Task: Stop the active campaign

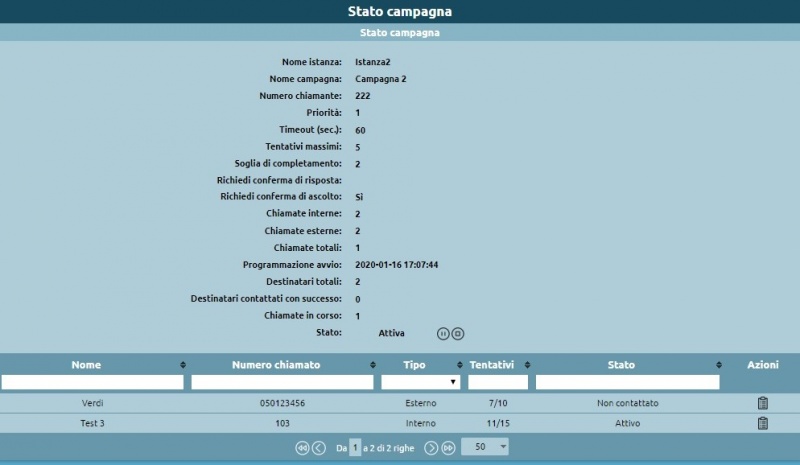Action: click(x=458, y=334)
